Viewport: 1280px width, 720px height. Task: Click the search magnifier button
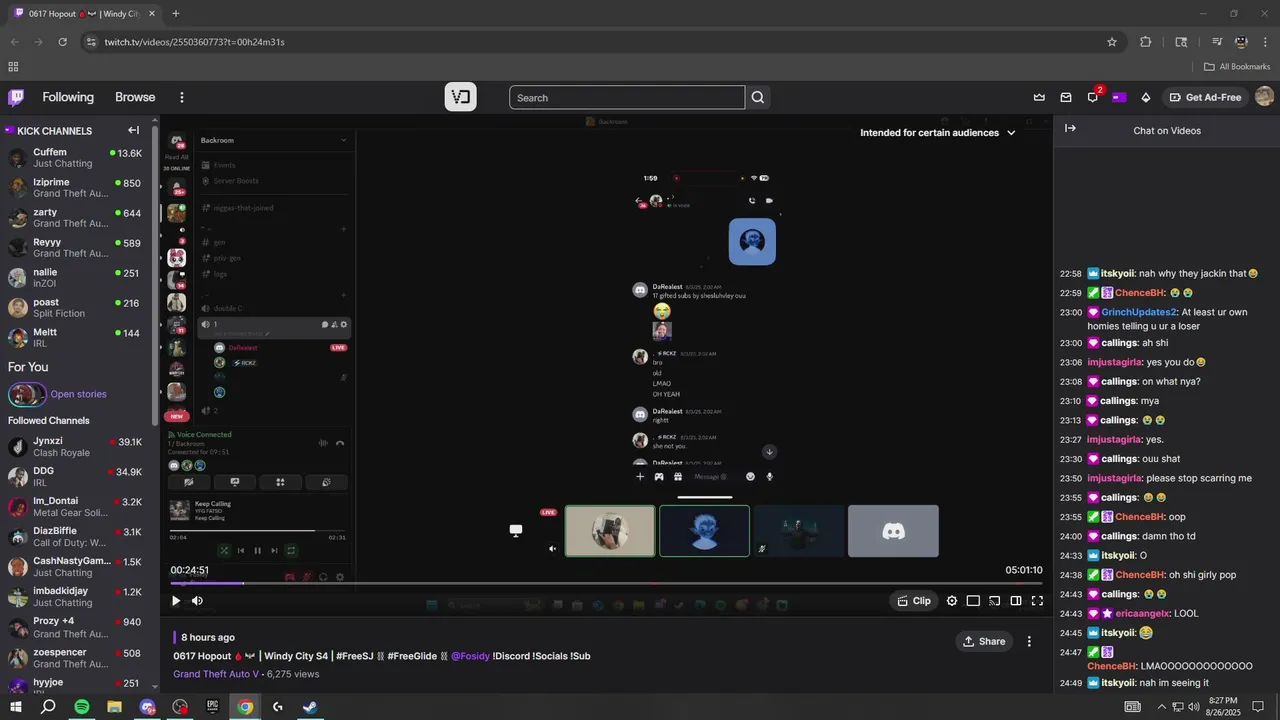(x=758, y=97)
